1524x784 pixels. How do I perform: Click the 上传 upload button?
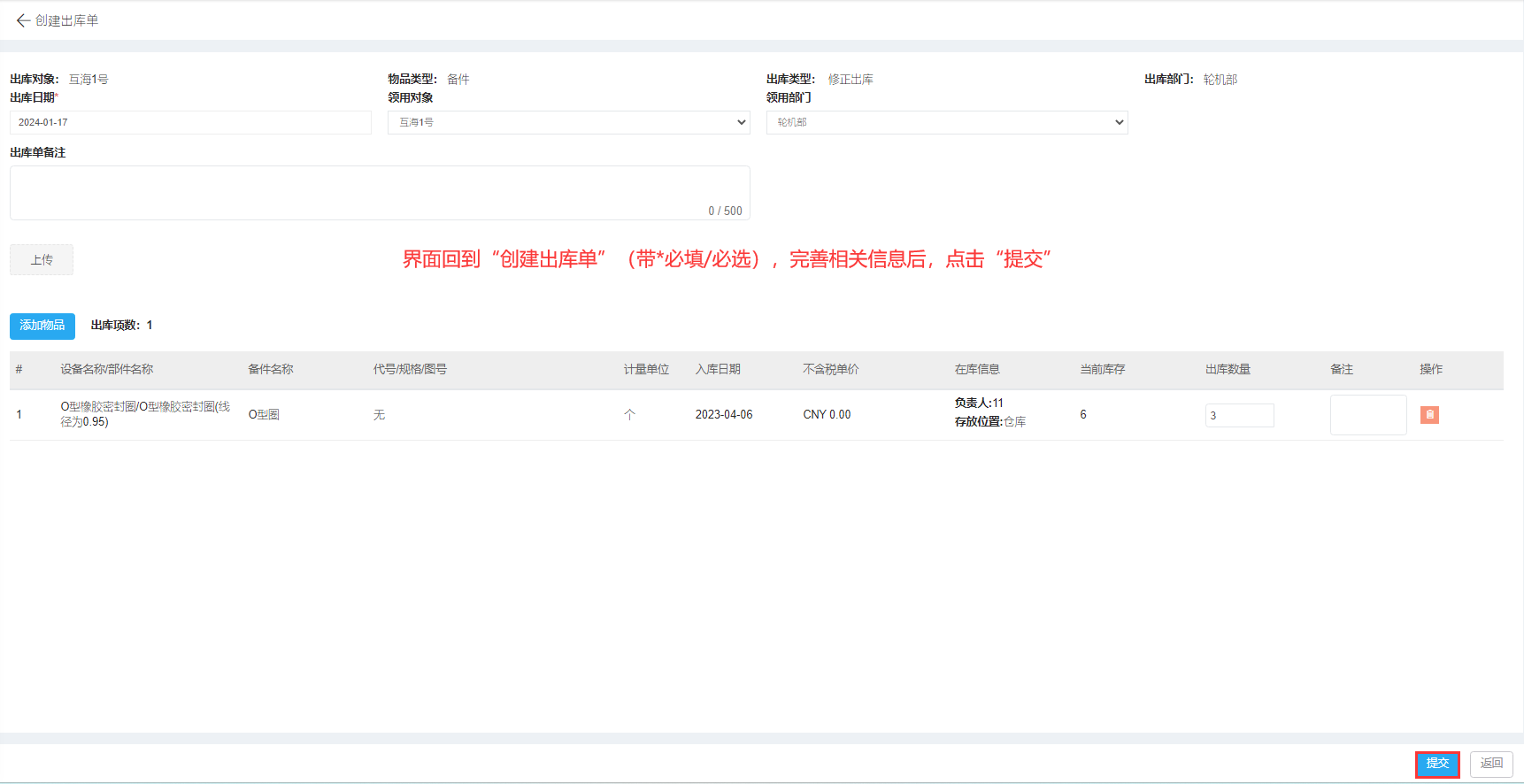click(x=42, y=260)
